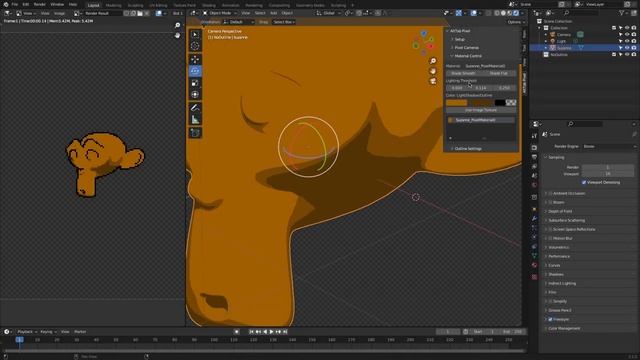
Task: Click the timeline Play button
Action: coord(271,332)
